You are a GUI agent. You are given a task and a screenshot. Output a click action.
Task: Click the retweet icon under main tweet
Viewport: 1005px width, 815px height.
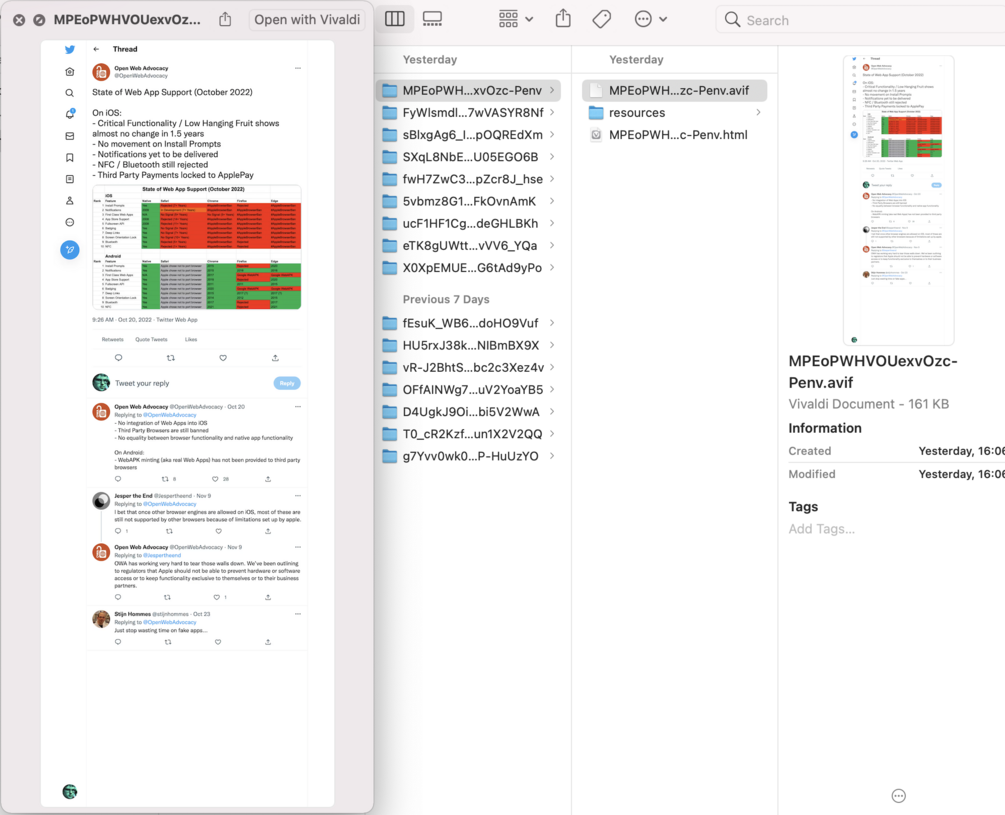pyautogui.click(x=170, y=358)
